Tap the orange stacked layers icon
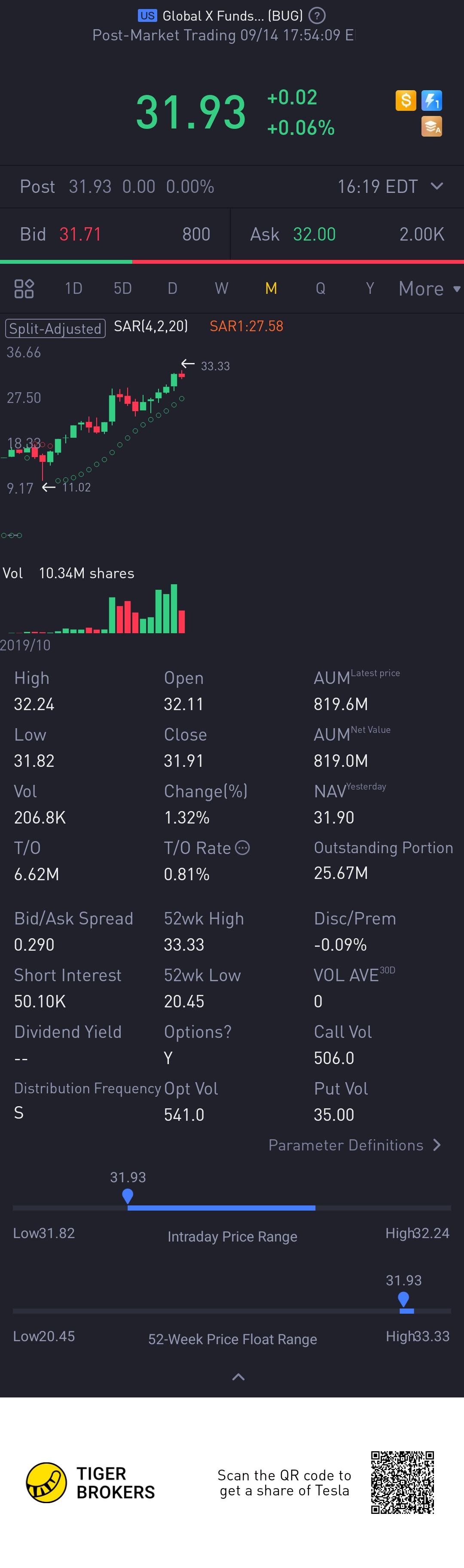The height and width of the screenshot is (1568, 464). coord(432,127)
